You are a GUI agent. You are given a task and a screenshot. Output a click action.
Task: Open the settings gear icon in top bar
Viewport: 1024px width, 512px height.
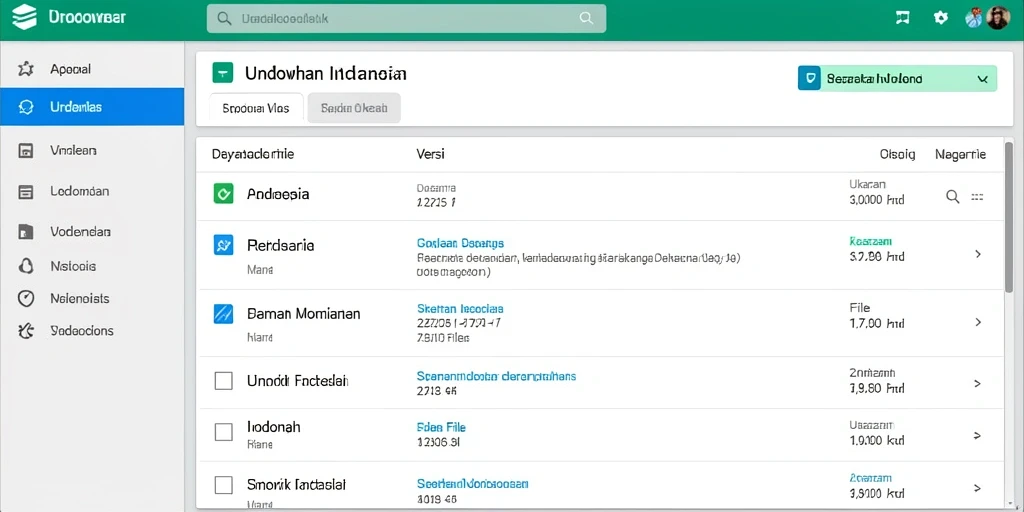(x=940, y=18)
